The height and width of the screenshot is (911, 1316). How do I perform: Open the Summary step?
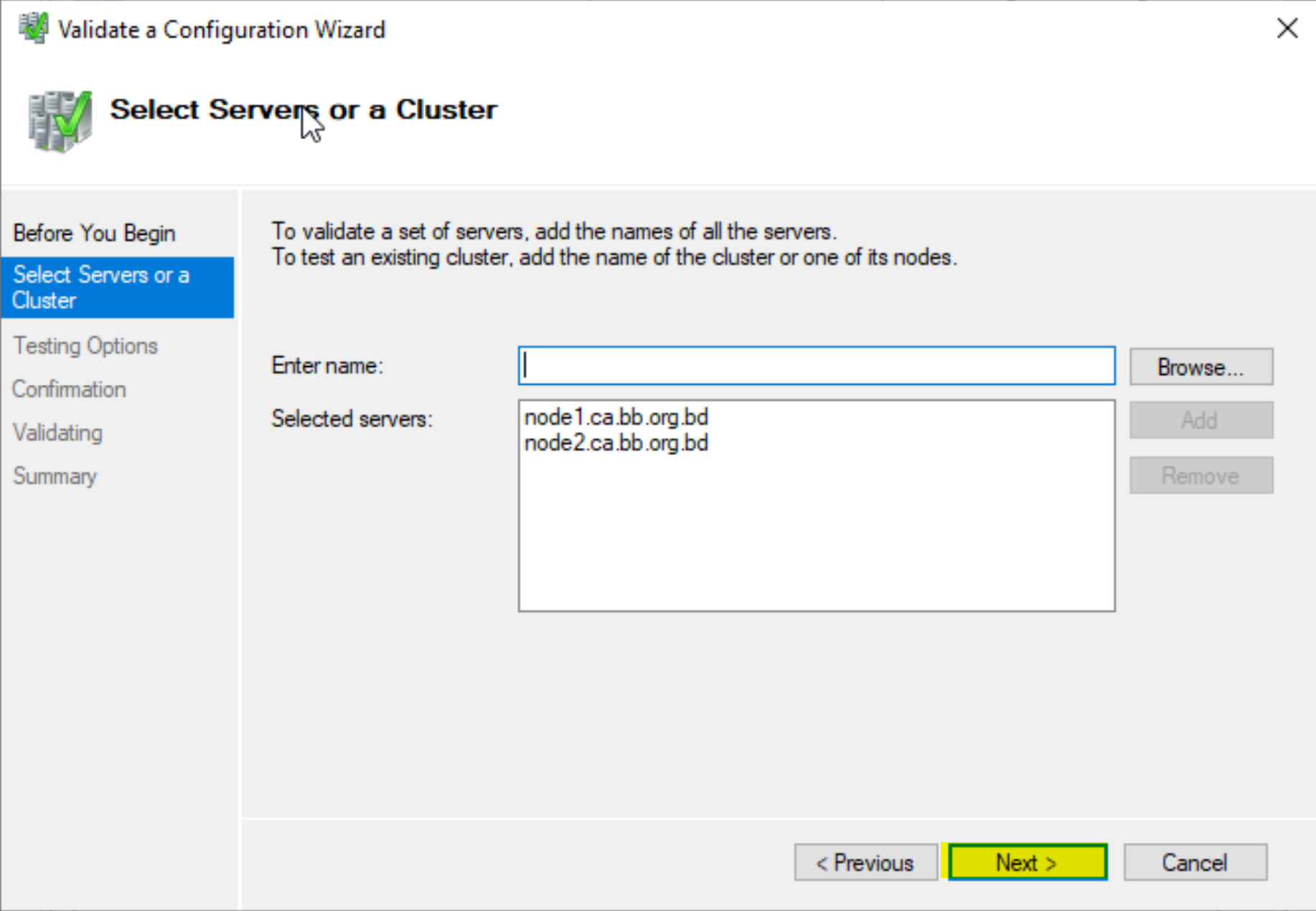click(x=55, y=476)
